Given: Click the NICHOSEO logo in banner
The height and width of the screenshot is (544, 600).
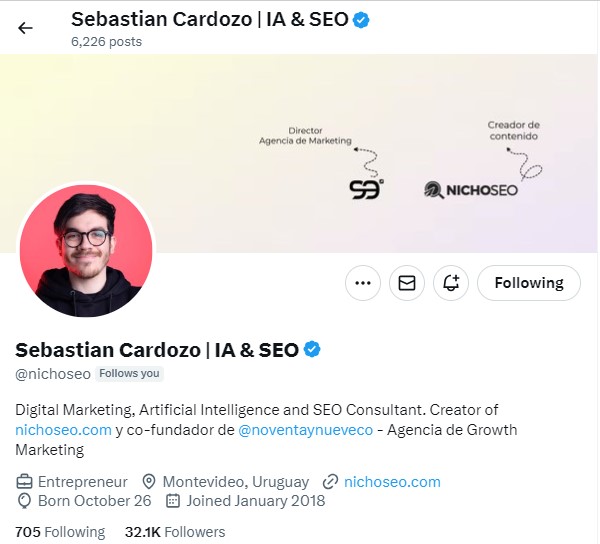Looking at the screenshot, I should [471, 189].
